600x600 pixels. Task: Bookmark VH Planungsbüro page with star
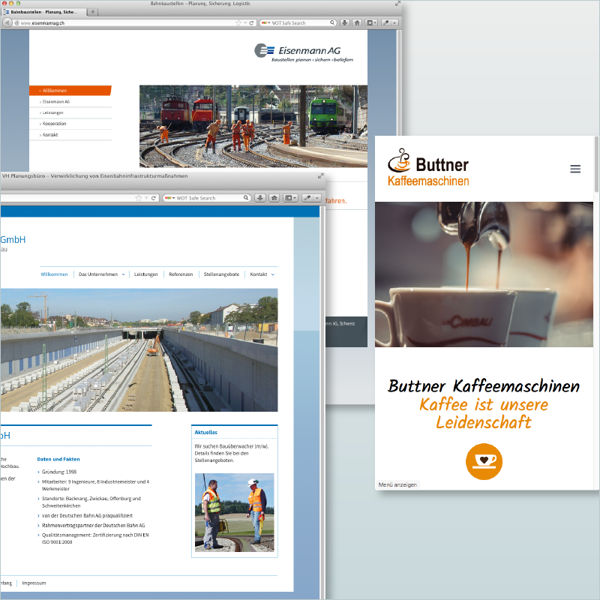tap(139, 198)
